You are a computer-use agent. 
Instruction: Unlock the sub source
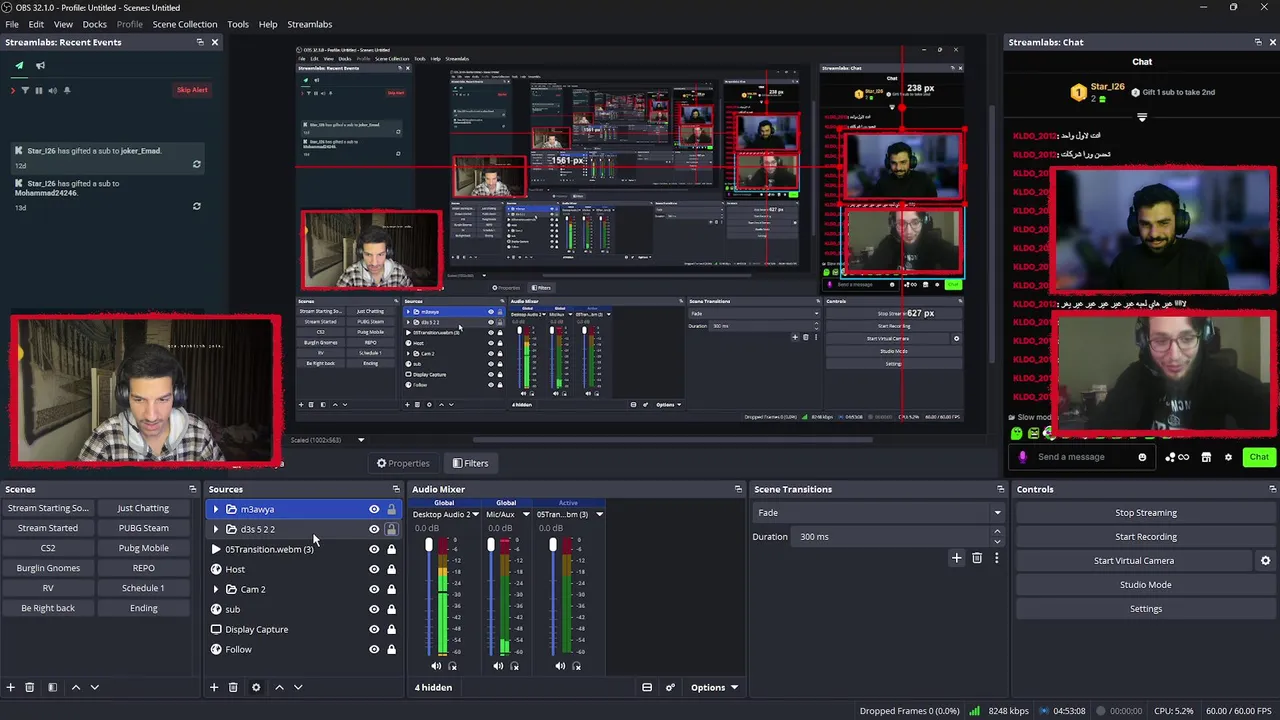tap(391, 609)
